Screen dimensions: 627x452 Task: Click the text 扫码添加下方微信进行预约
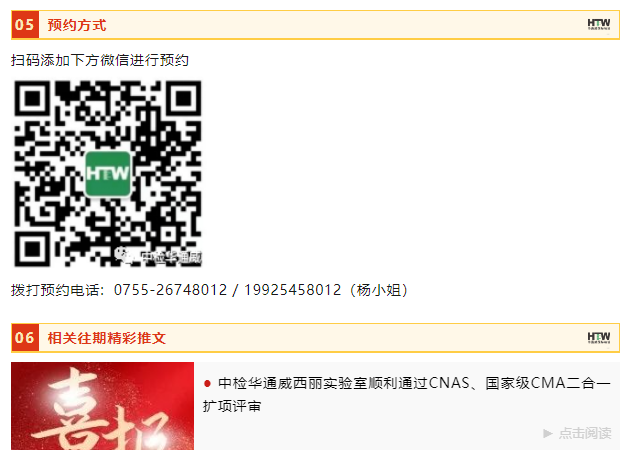pyautogui.click(x=100, y=60)
